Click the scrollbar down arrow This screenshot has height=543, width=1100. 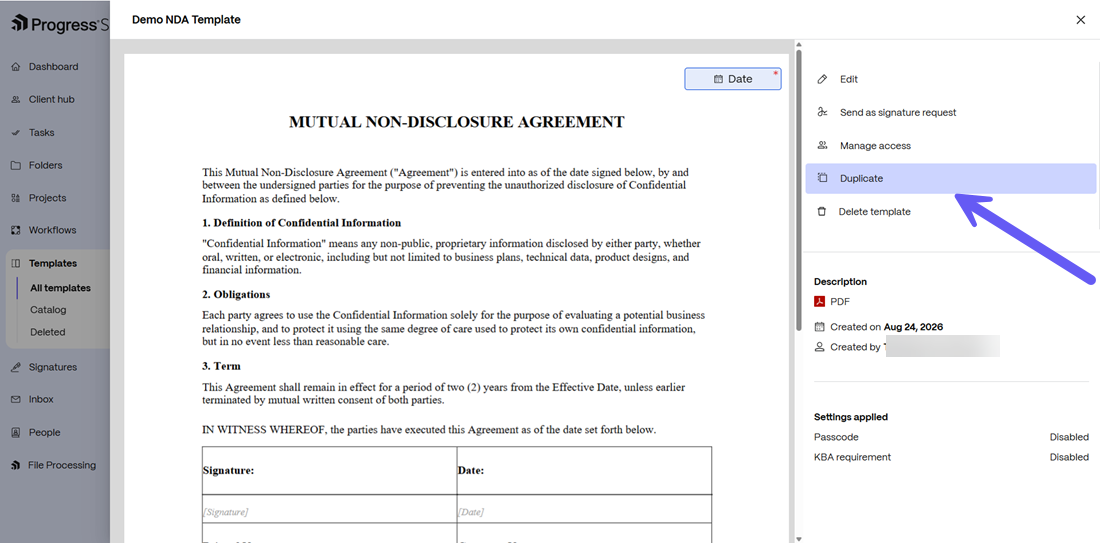click(x=798, y=538)
